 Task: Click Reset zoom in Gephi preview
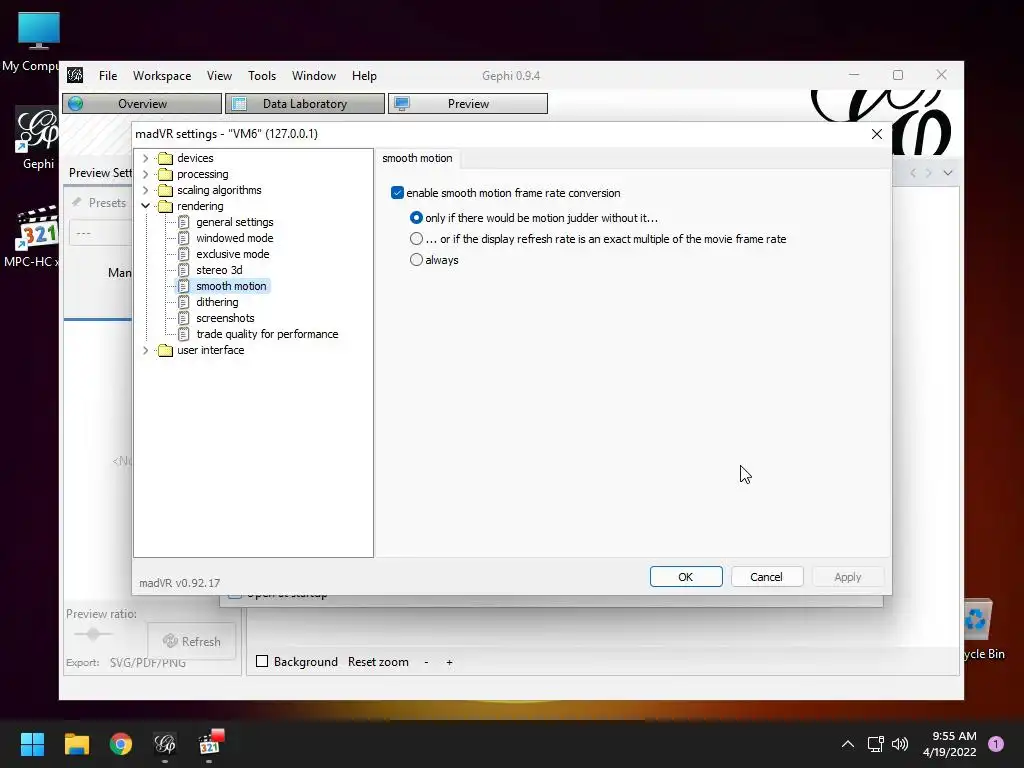378,662
